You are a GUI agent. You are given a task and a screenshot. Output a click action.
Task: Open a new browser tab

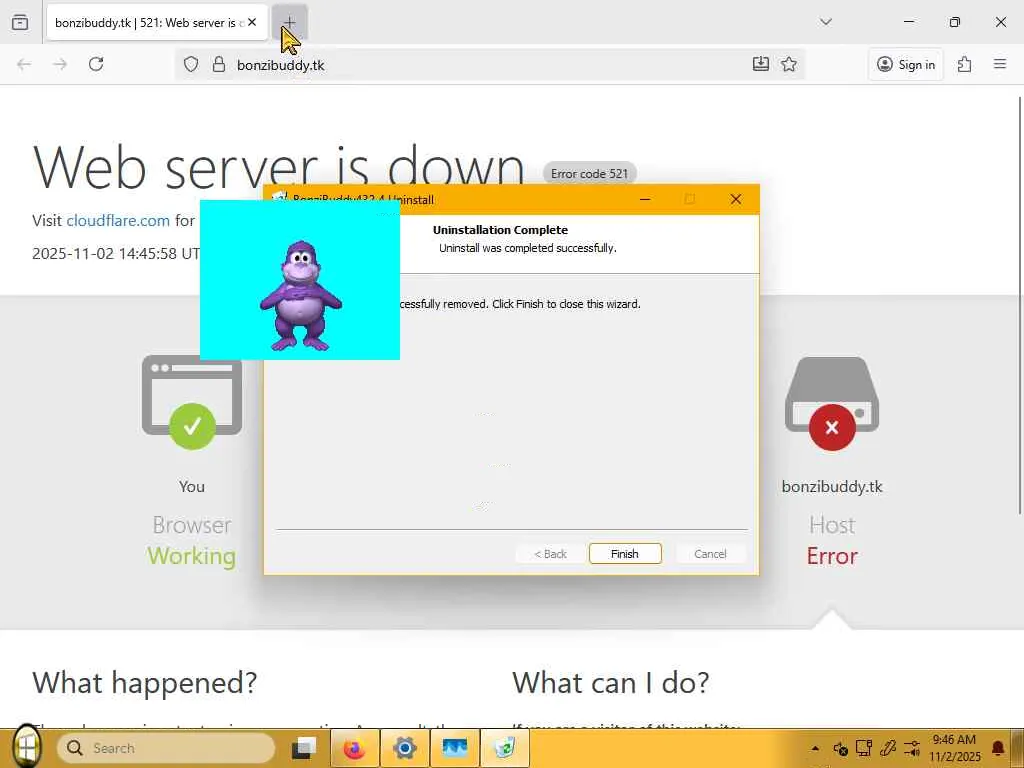coord(289,22)
